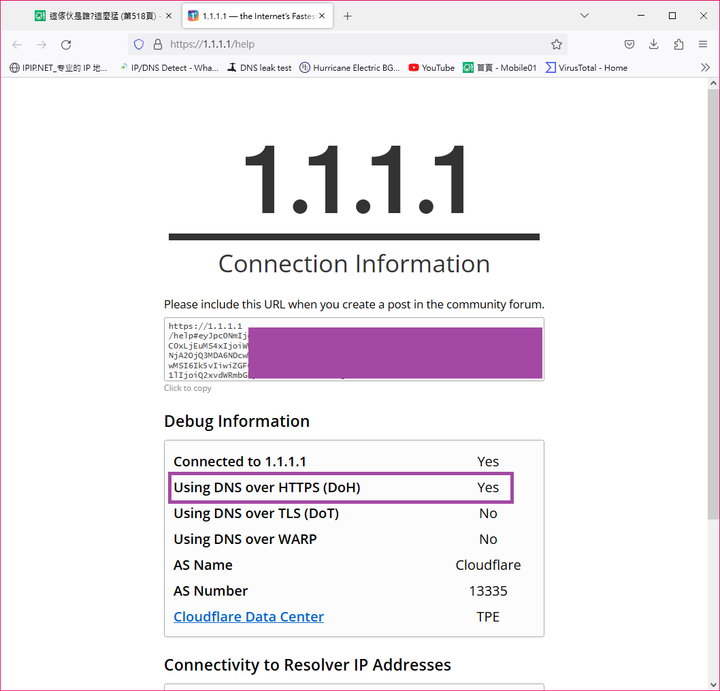
Task: Click the 'TPE' data center value
Action: 488,617
